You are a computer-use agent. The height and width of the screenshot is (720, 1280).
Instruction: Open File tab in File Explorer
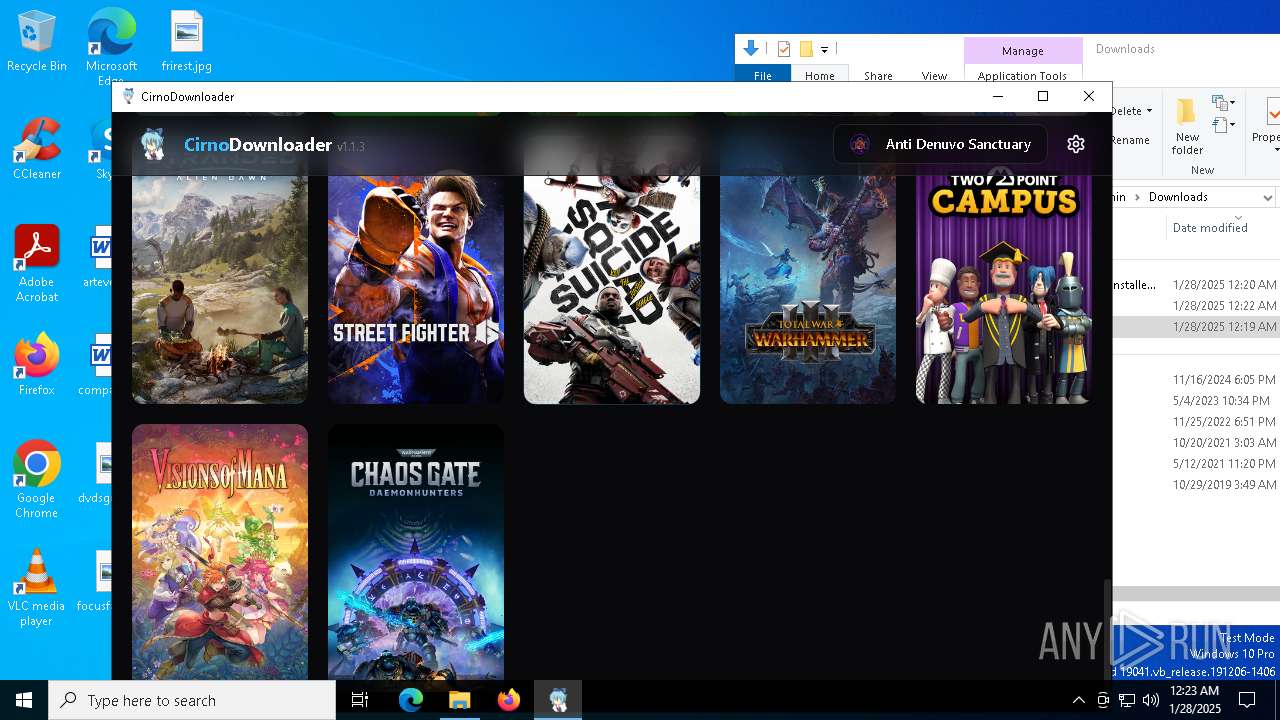763,76
